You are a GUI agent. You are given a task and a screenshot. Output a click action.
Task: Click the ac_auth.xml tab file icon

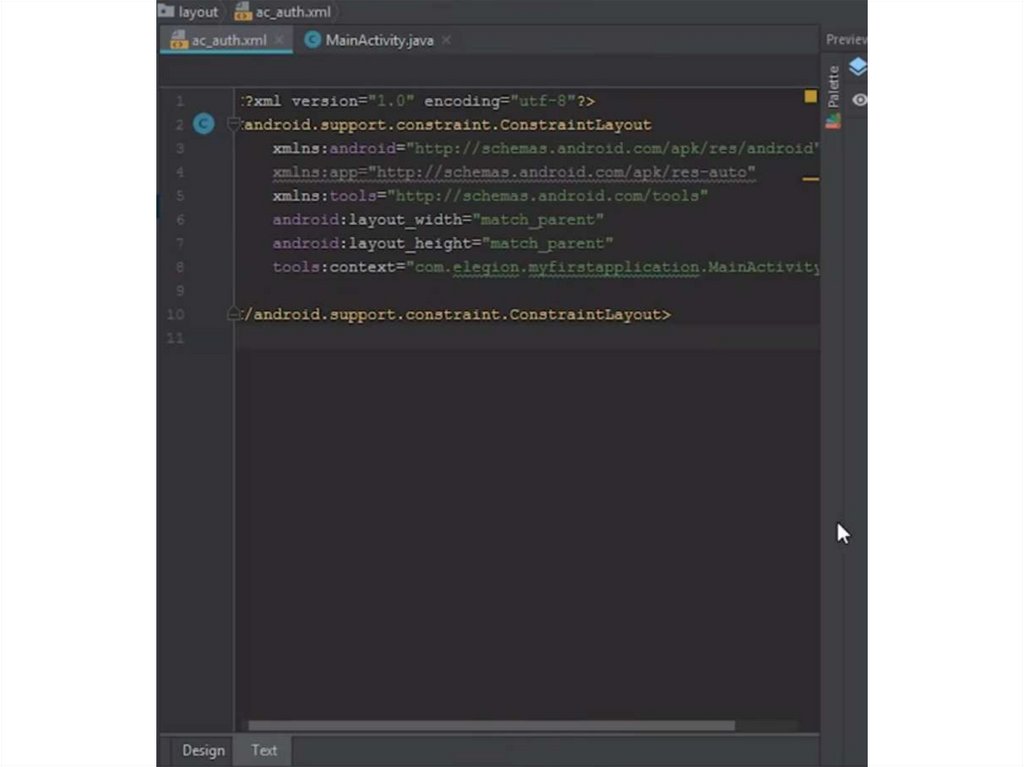[x=178, y=41]
